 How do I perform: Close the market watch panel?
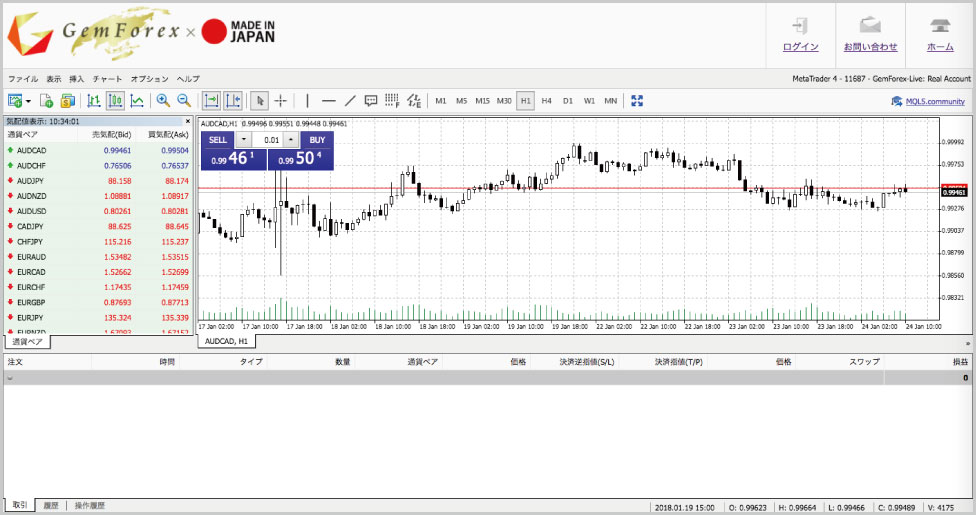(x=188, y=121)
